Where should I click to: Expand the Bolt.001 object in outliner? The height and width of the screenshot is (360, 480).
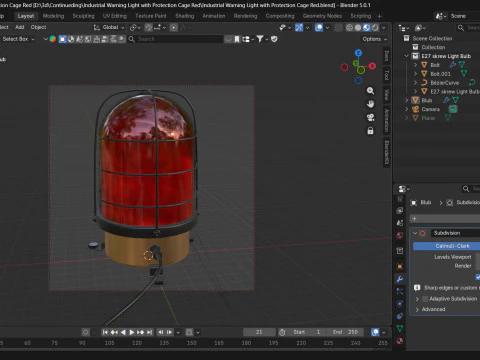pyautogui.click(x=415, y=74)
